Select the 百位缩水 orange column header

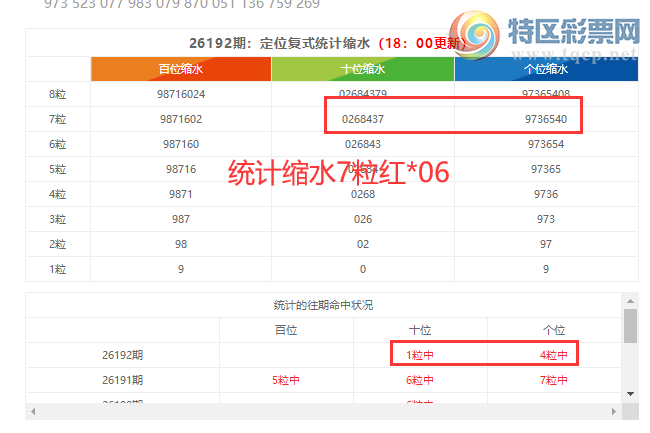181,69
